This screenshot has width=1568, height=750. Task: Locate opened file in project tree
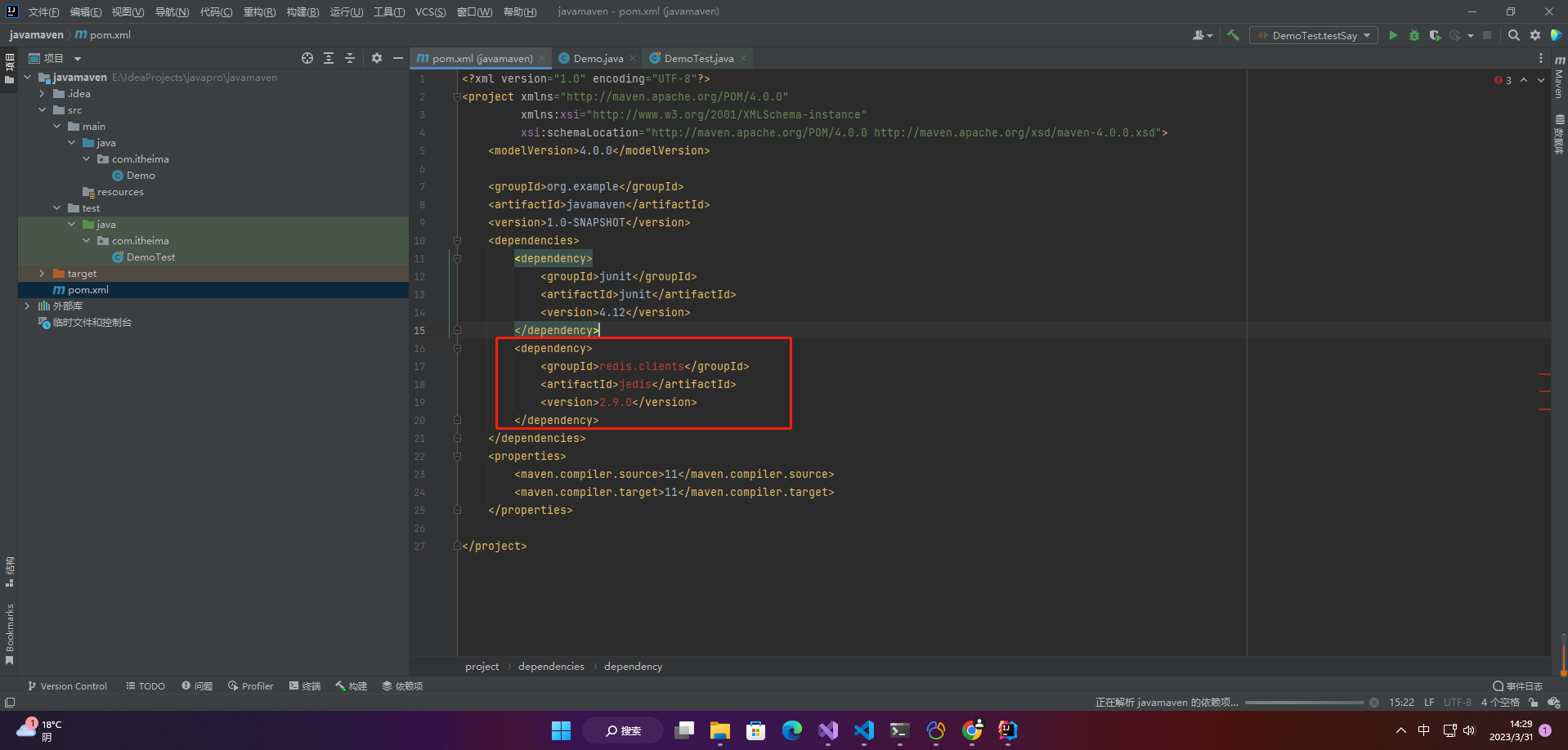pyautogui.click(x=307, y=58)
